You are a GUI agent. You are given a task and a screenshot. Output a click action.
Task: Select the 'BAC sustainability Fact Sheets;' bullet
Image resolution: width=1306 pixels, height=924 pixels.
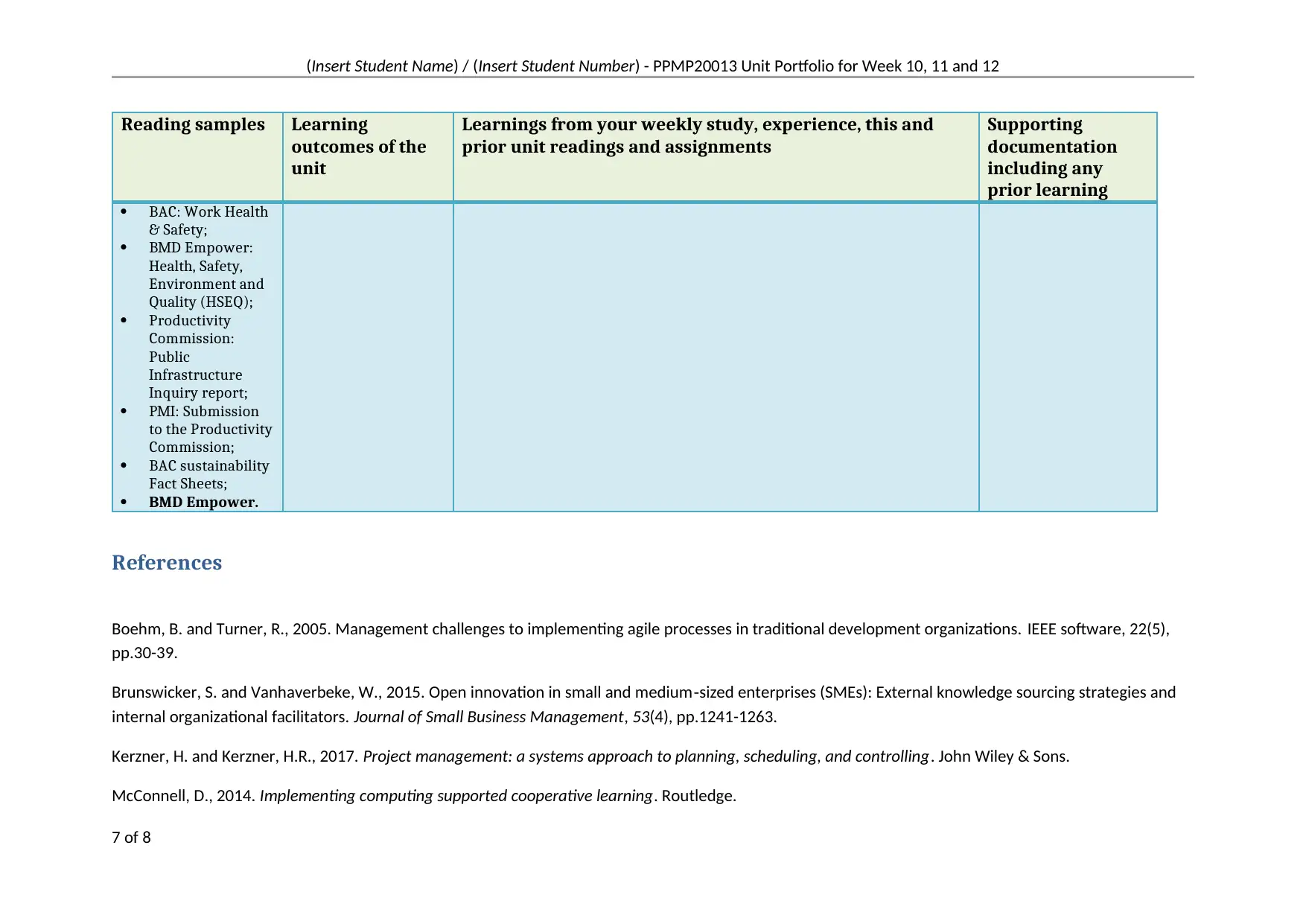[x=208, y=474]
